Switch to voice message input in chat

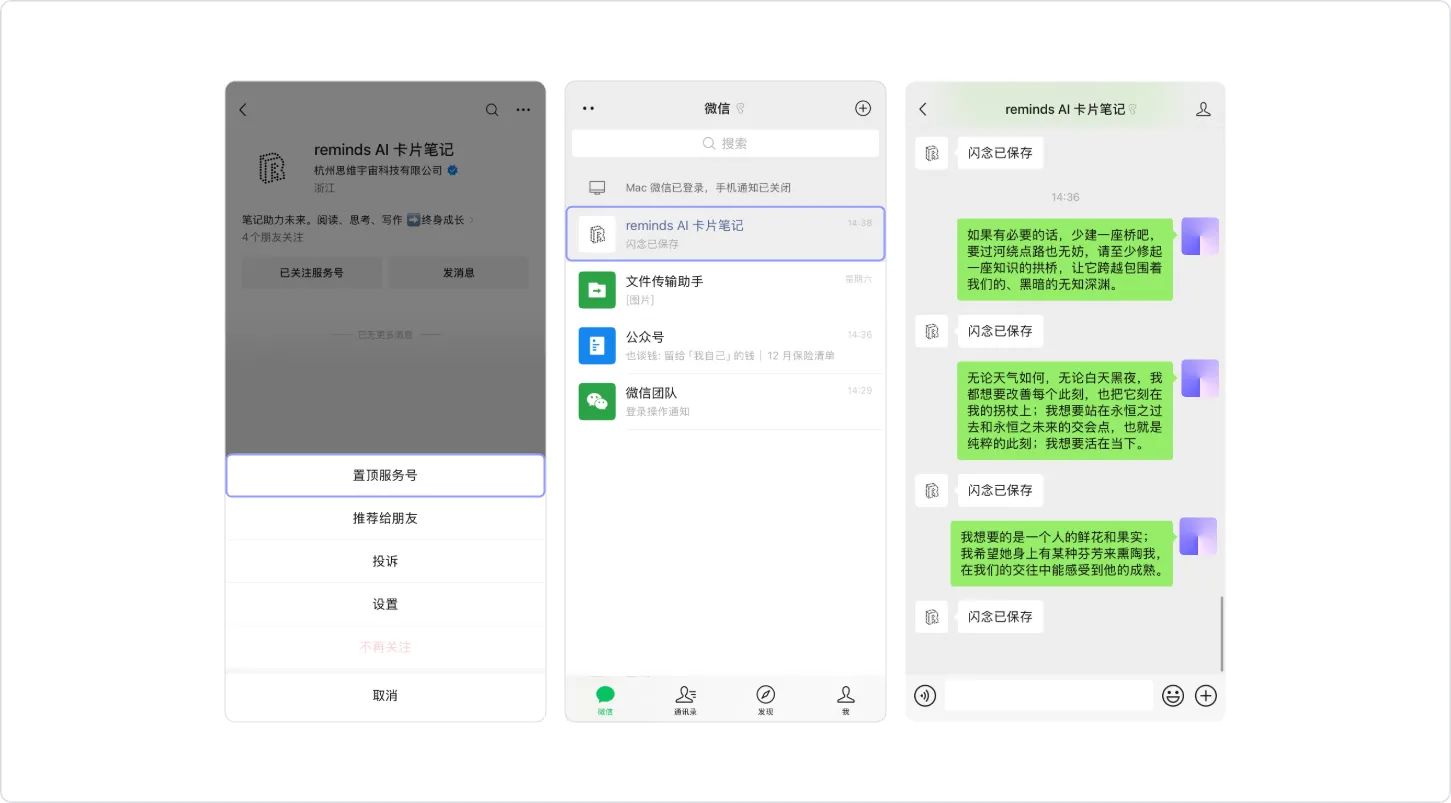pos(925,695)
